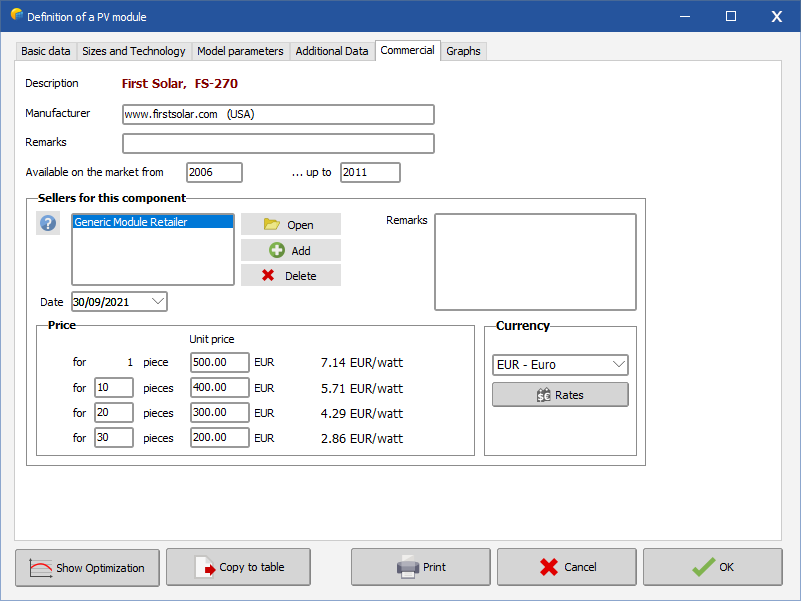Focus the manufacturer Remarks field
Image resolution: width=801 pixels, height=601 pixels.
click(278, 144)
